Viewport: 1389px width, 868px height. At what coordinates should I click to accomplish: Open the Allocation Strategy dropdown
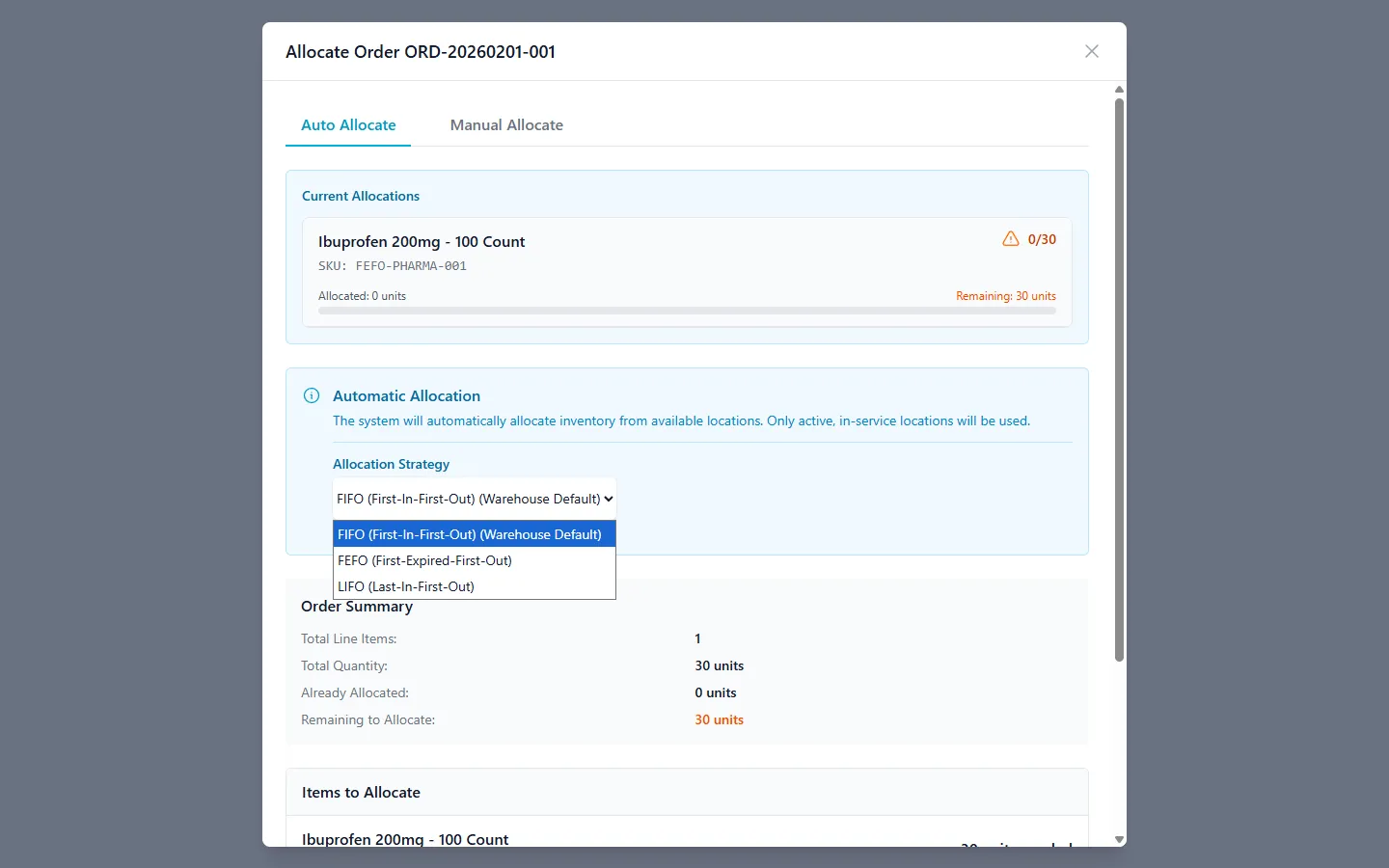(474, 498)
